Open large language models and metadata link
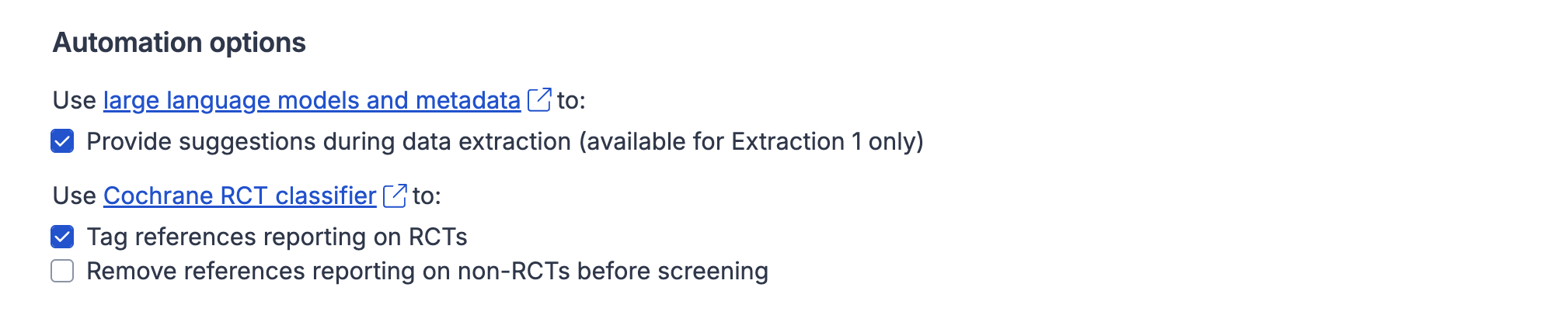 (x=311, y=101)
